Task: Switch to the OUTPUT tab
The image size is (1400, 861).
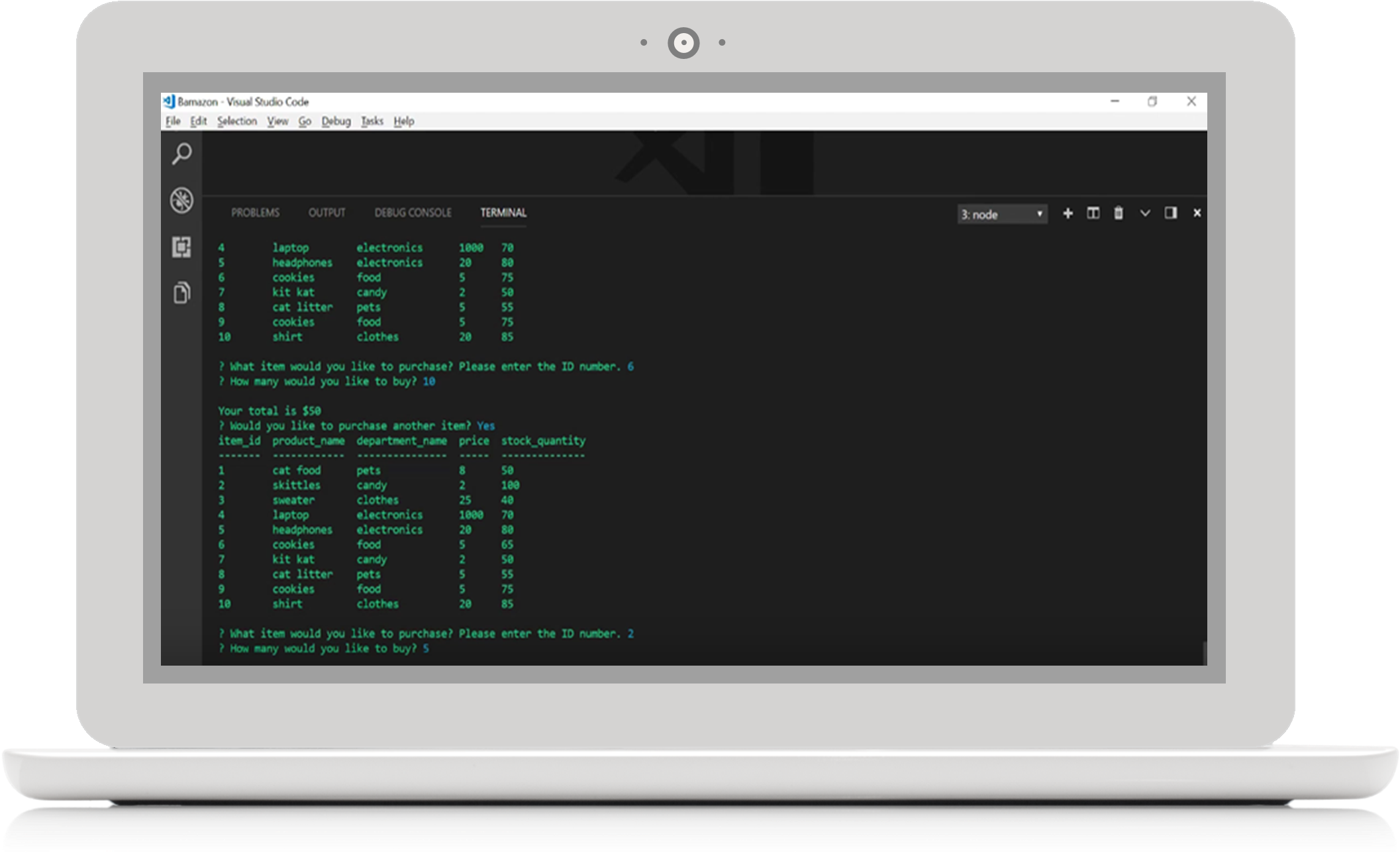Action: 326,213
